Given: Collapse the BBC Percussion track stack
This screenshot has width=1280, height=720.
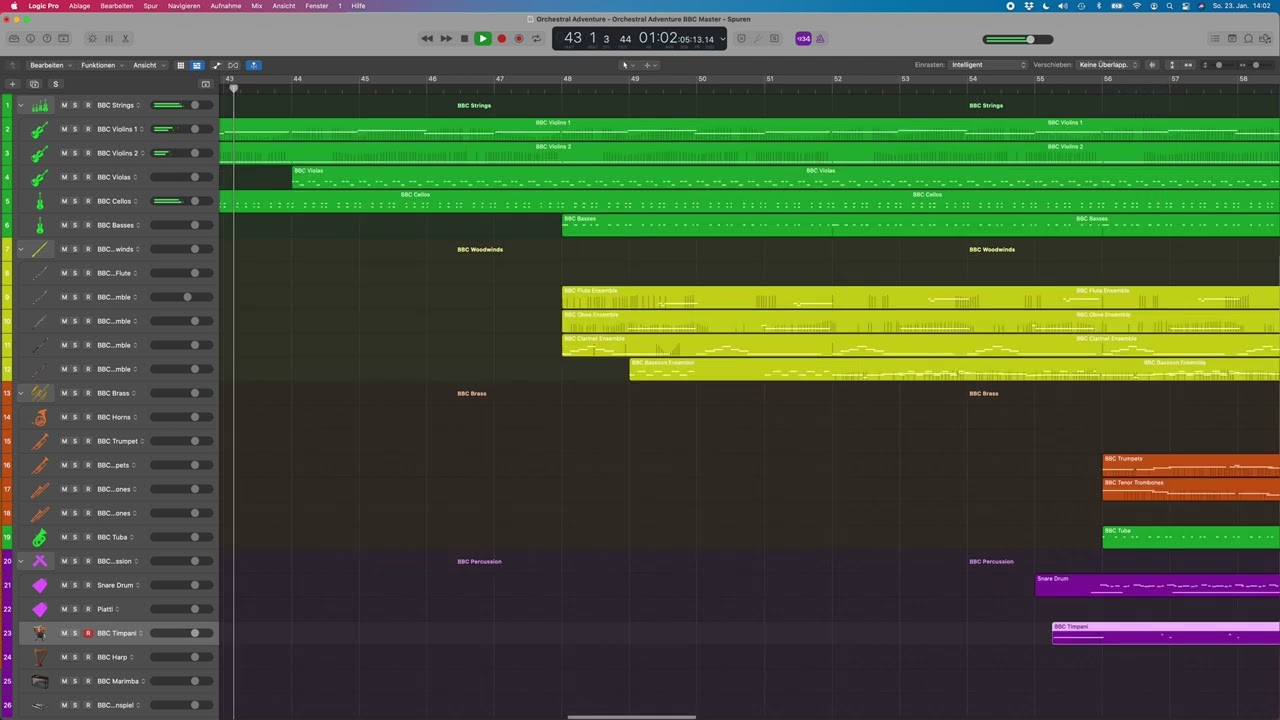Looking at the screenshot, I should (20, 561).
